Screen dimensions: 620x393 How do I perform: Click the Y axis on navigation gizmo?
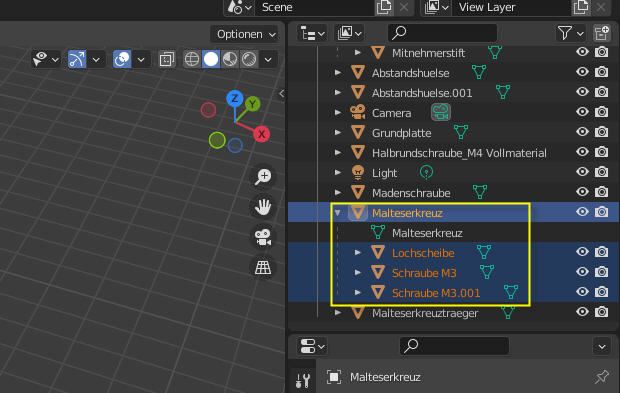pos(252,104)
